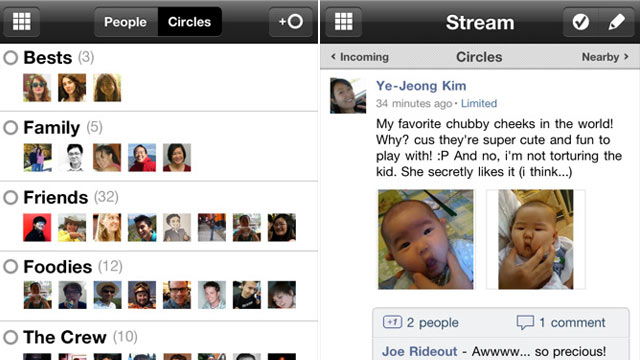The image size is (640, 360).
Task: Switch to the People tab
Action: 126,22
